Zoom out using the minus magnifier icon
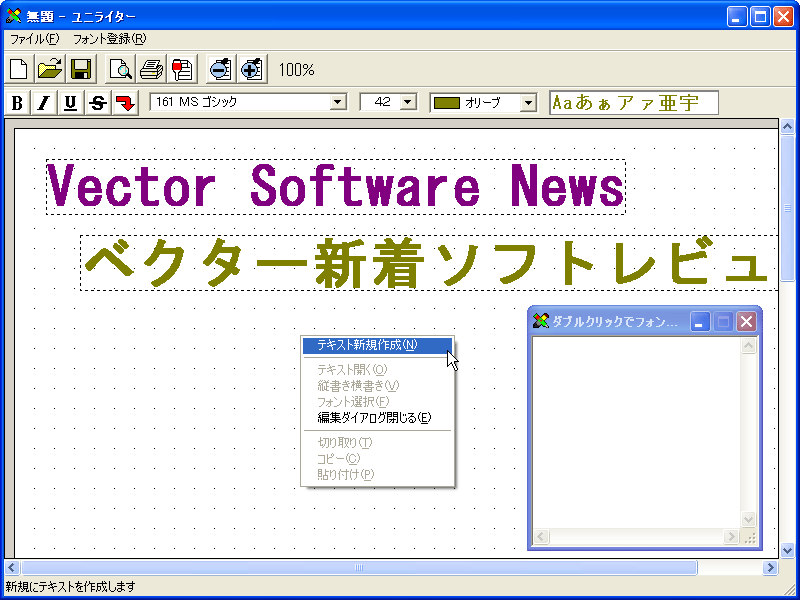Screen dimensions: 800x600 (x=221, y=69)
